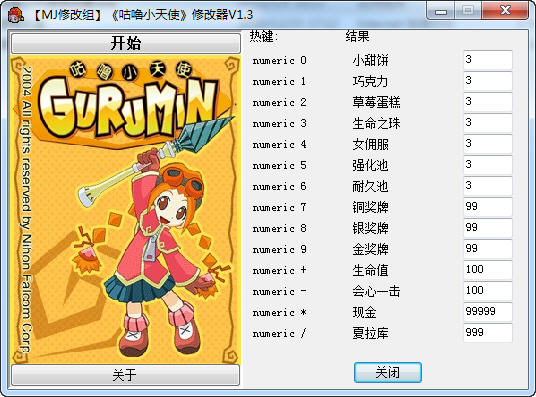This screenshot has width=536, height=397.
Task: Select the 草莓蛋糕 value field
Action: 488,102
